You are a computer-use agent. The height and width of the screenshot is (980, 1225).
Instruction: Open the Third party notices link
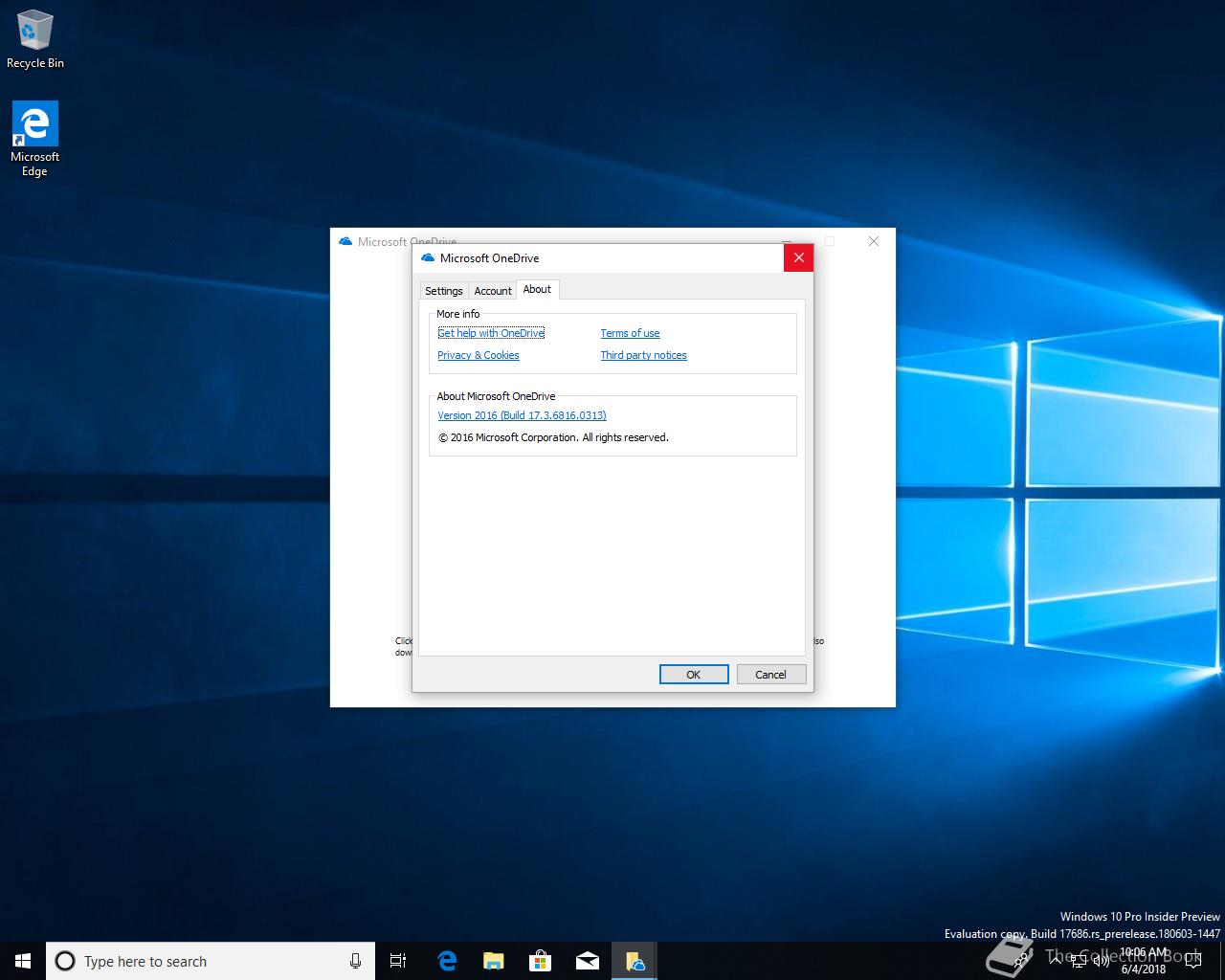[643, 355]
